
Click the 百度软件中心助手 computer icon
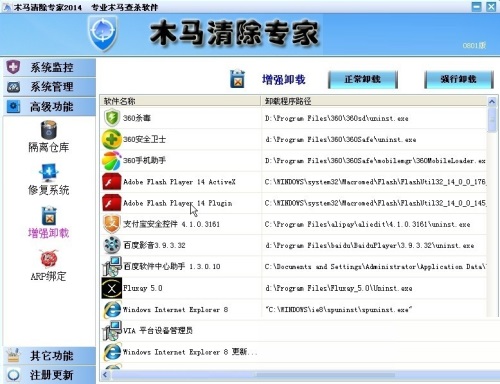click(x=112, y=266)
